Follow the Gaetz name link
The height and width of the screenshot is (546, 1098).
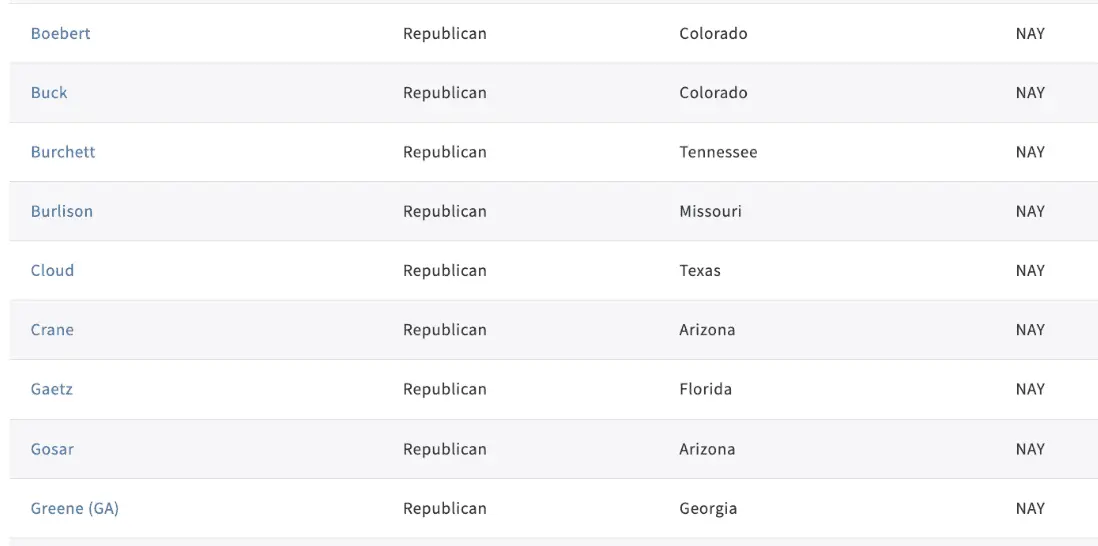coord(52,389)
